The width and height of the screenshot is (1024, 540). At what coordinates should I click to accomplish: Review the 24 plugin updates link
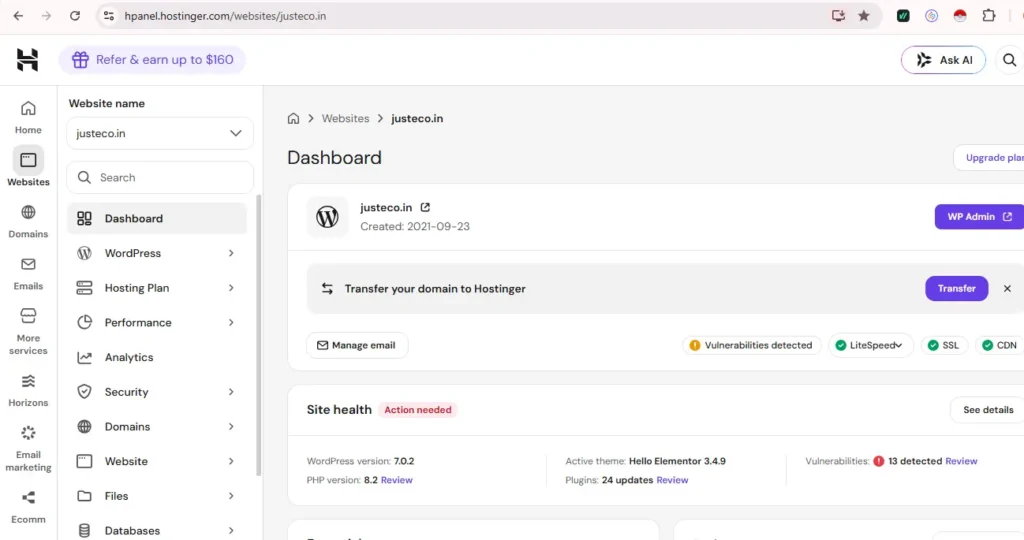pos(672,480)
